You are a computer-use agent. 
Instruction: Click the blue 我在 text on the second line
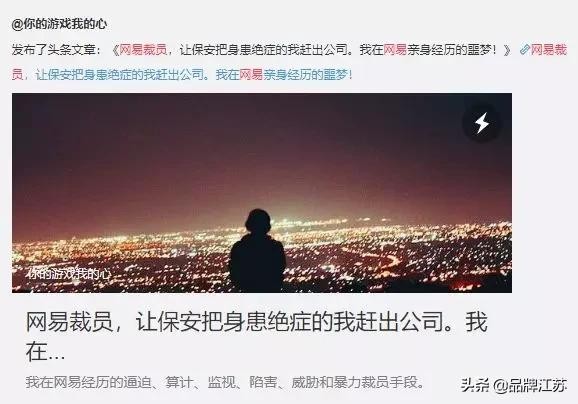pos(227,75)
